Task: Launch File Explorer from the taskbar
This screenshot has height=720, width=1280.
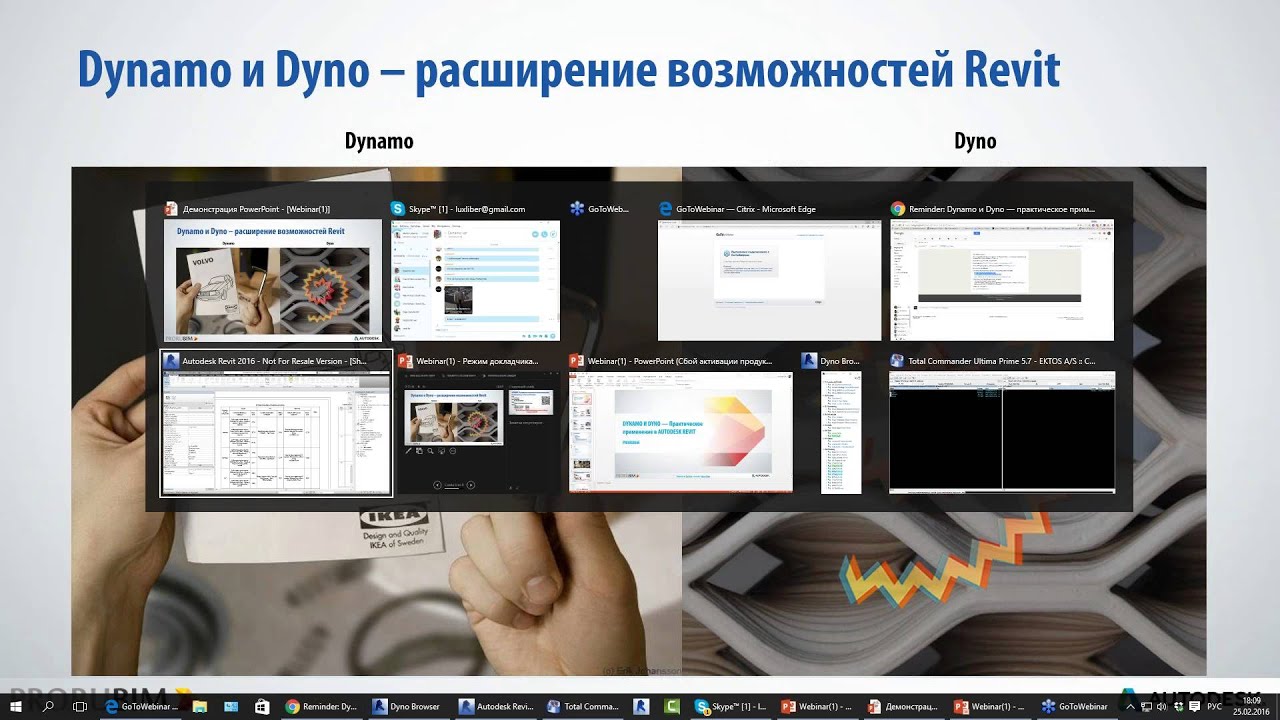Action: point(200,706)
